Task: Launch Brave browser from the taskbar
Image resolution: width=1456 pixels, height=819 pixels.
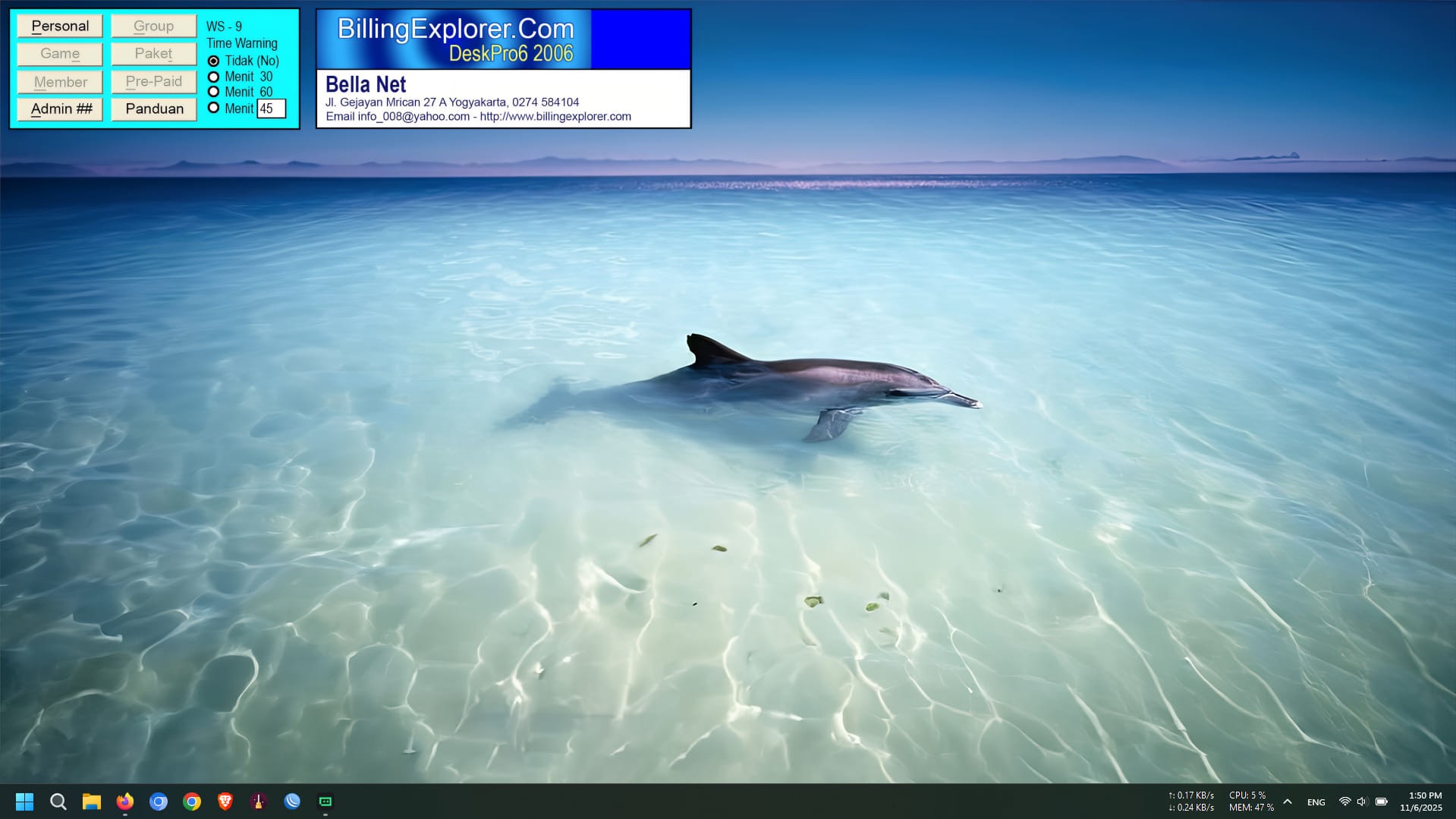Action: tap(225, 802)
